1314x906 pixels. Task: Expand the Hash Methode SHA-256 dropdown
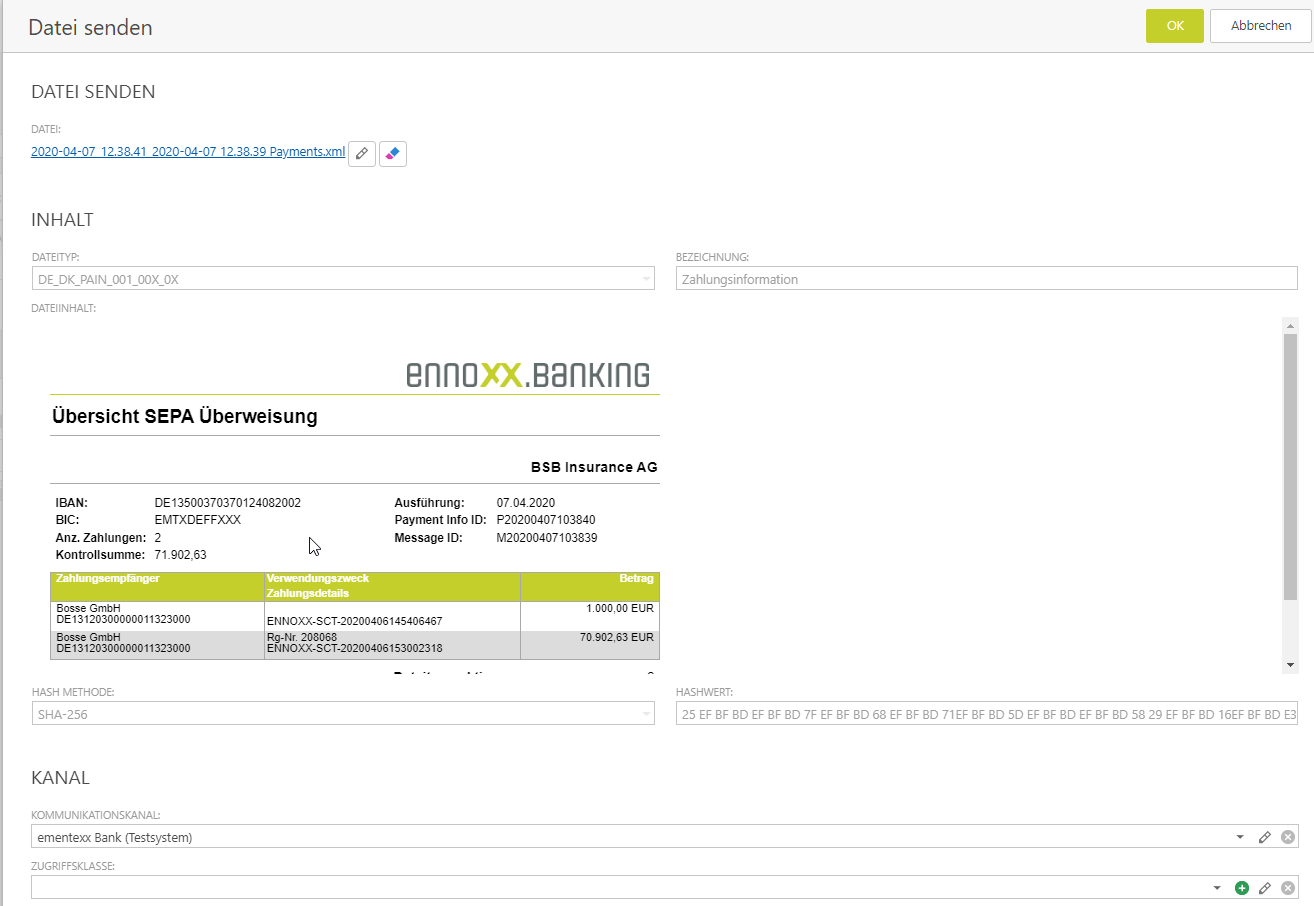pyautogui.click(x=646, y=715)
